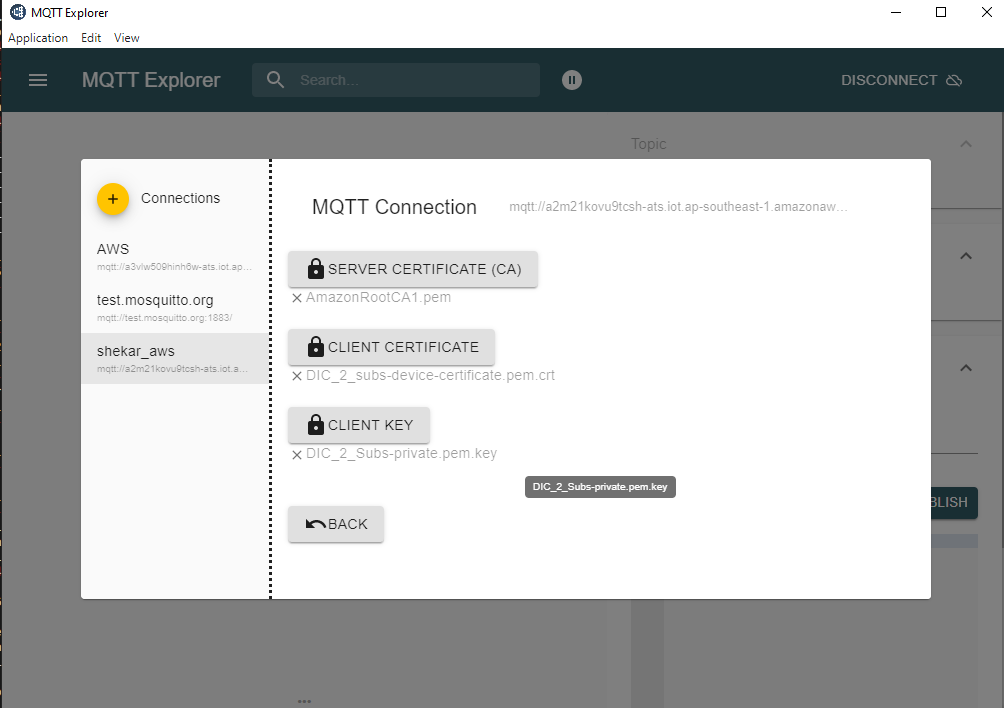Remove DIC_2_Subs-private.pem.key via X
This screenshot has width=1004, height=708.
[297, 453]
